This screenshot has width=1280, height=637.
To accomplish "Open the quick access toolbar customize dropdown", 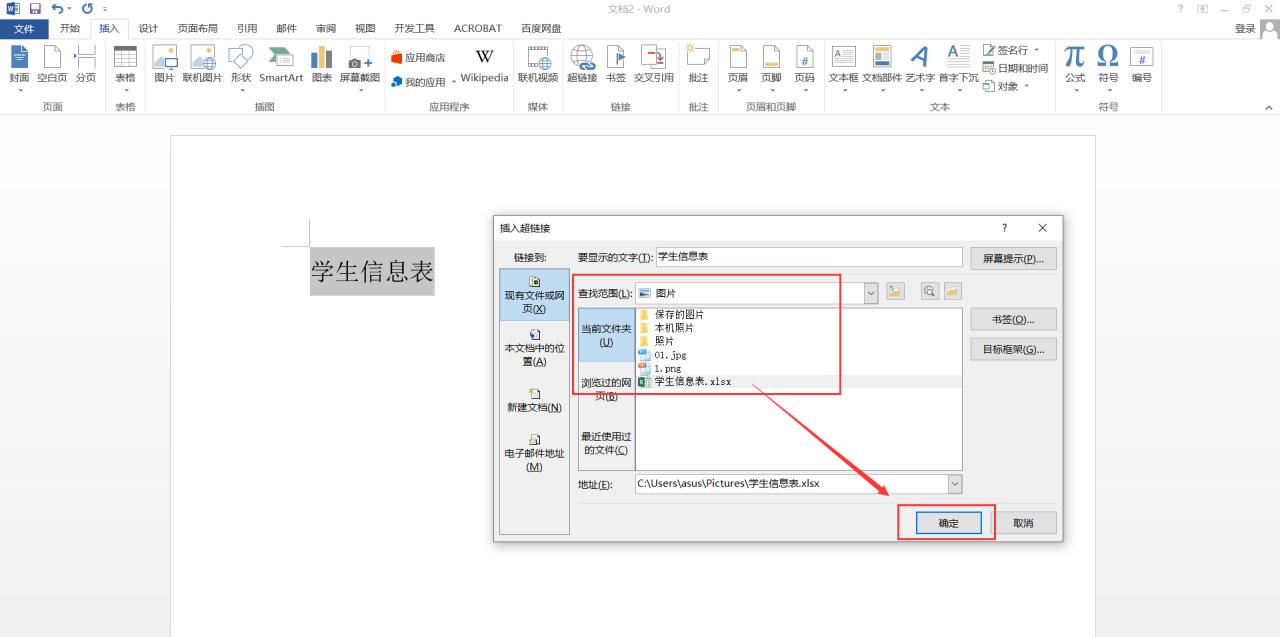I will point(105,8).
